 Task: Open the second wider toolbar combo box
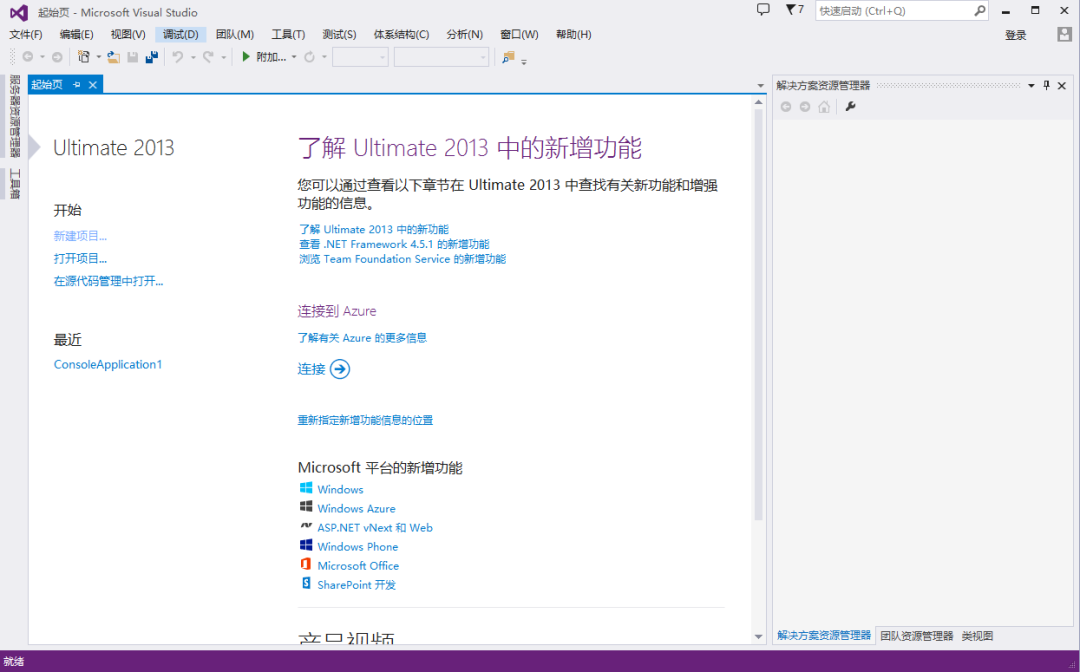point(442,57)
